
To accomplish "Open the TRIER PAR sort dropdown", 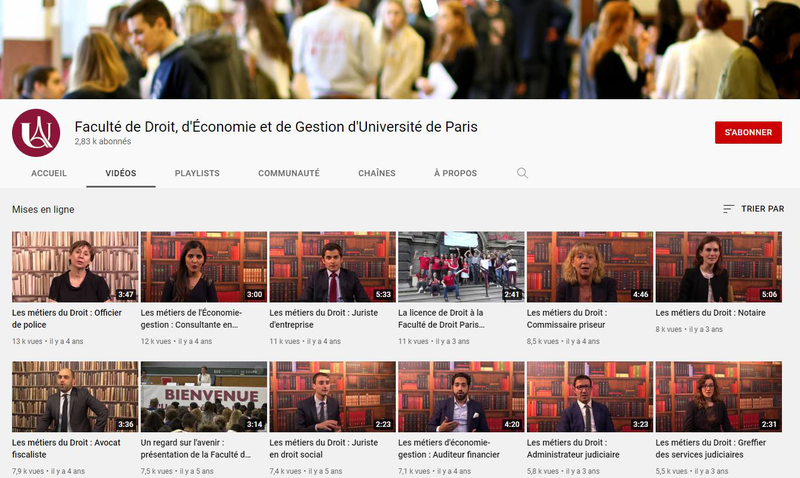I will click(x=753, y=209).
